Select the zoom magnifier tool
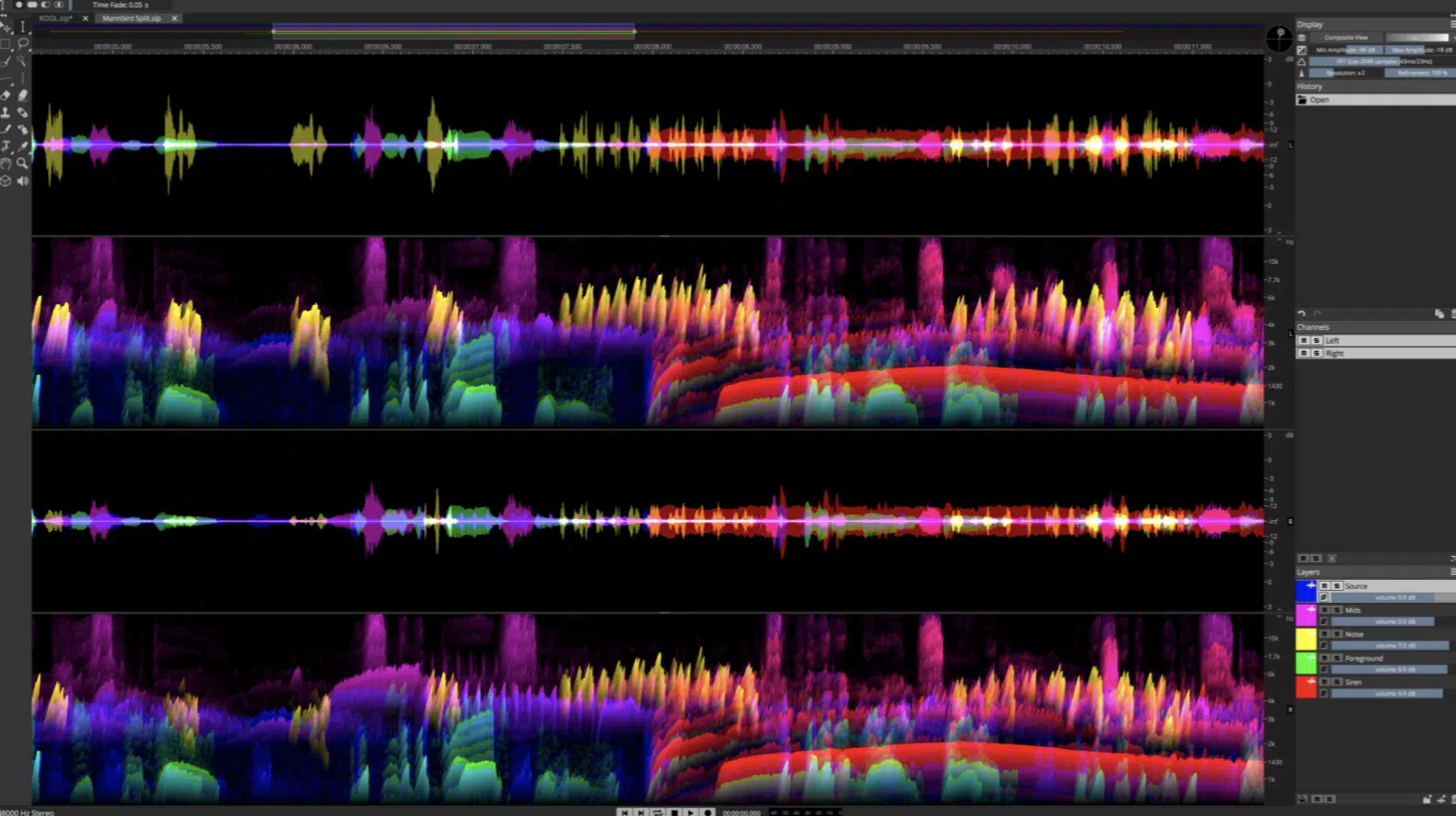The width and height of the screenshot is (1456, 816). 23,163
